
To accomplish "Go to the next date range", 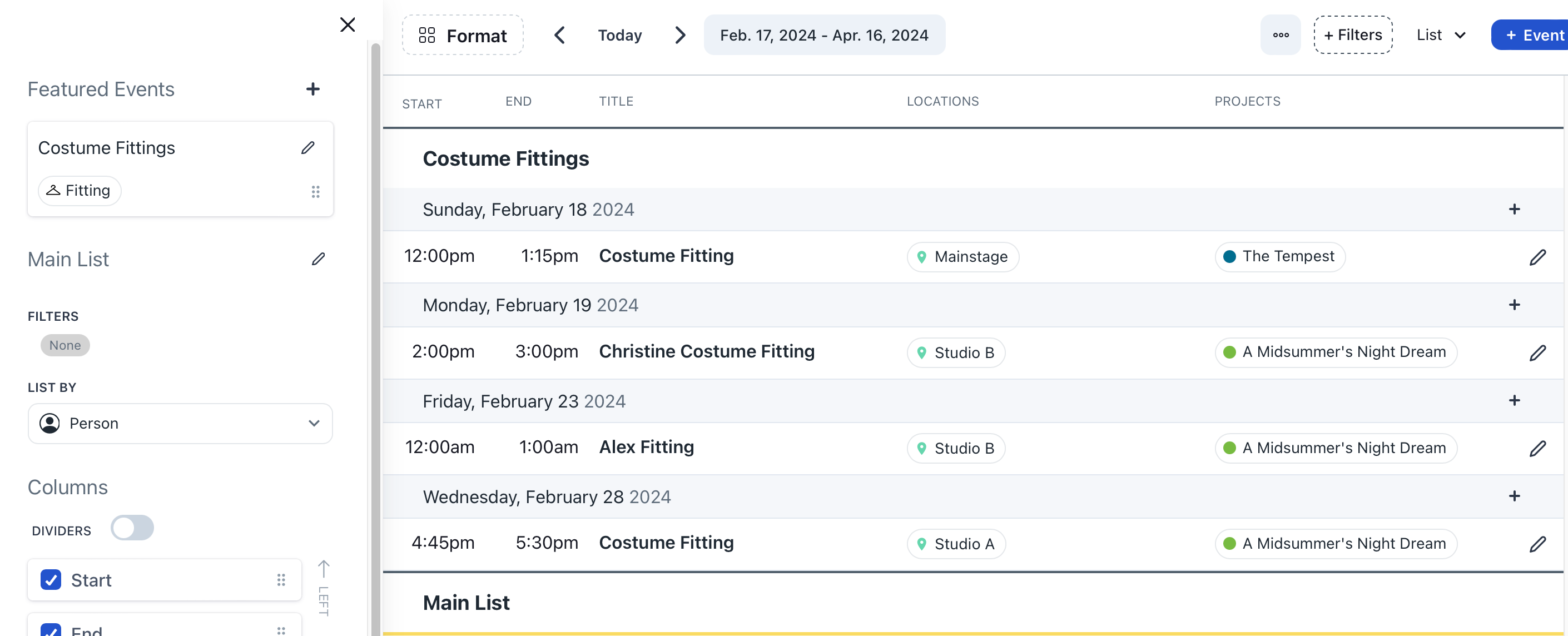I will click(680, 35).
